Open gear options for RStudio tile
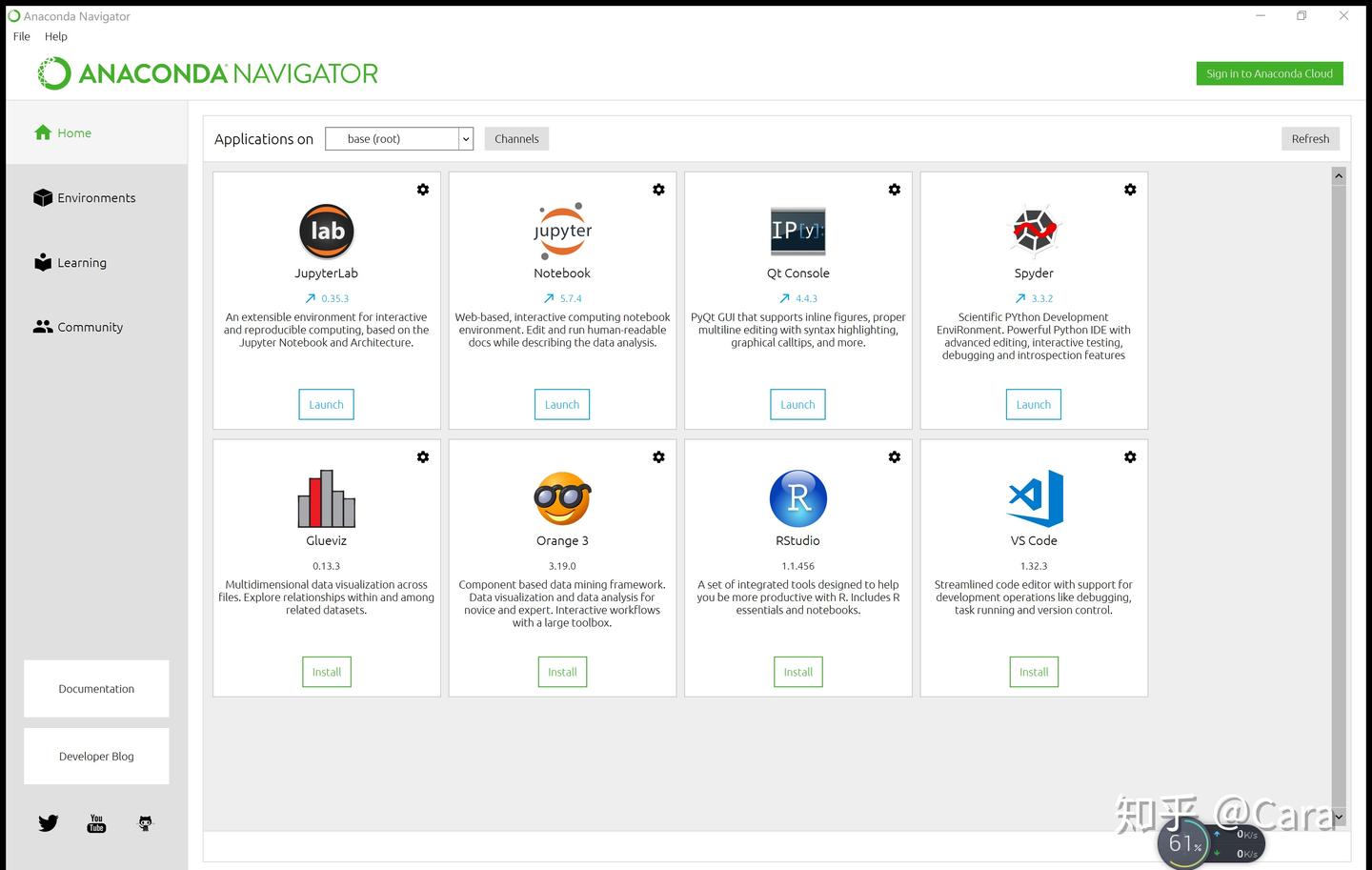This screenshot has height=870, width=1372. point(895,457)
